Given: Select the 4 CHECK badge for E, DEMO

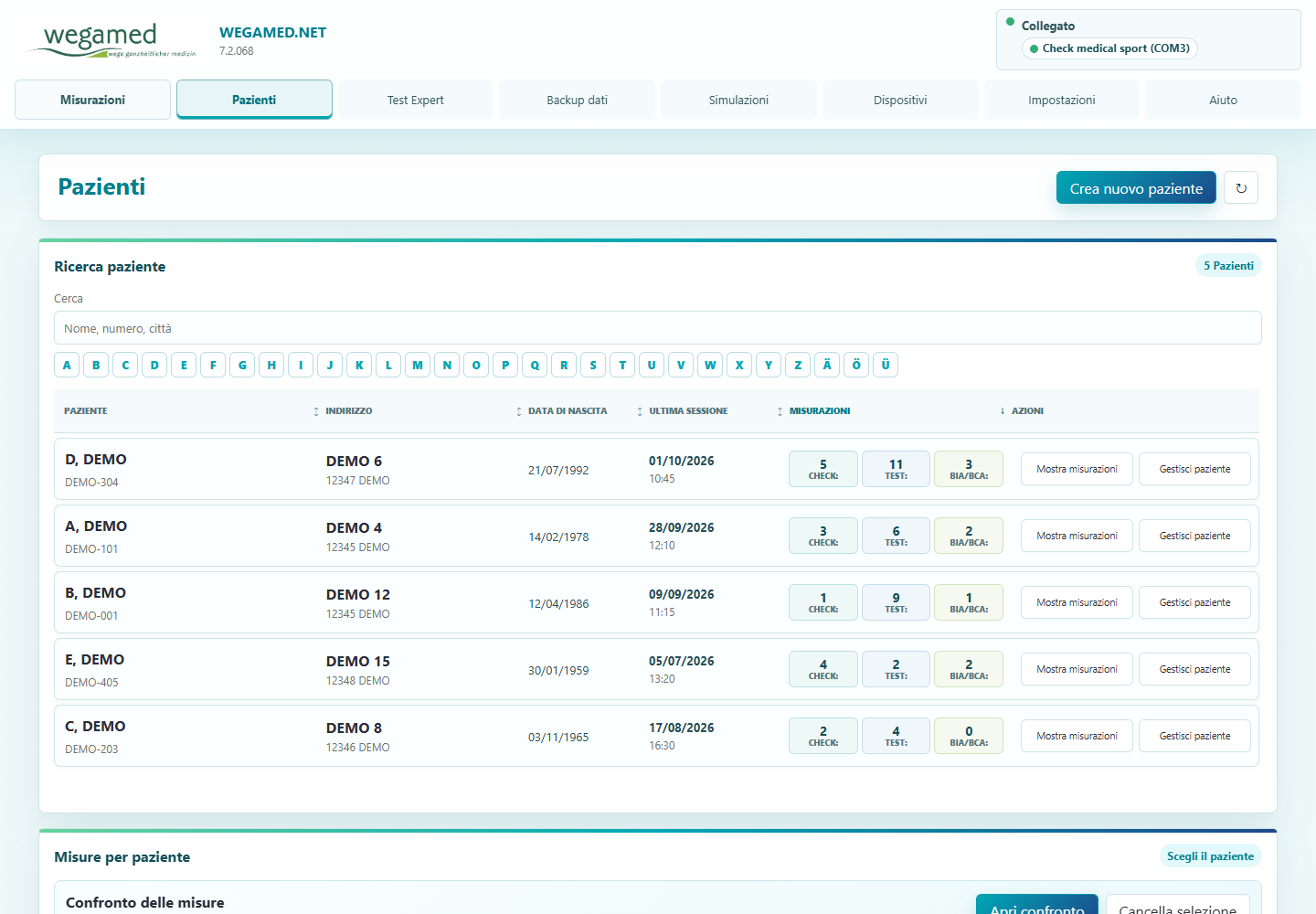Looking at the screenshot, I should [x=823, y=669].
